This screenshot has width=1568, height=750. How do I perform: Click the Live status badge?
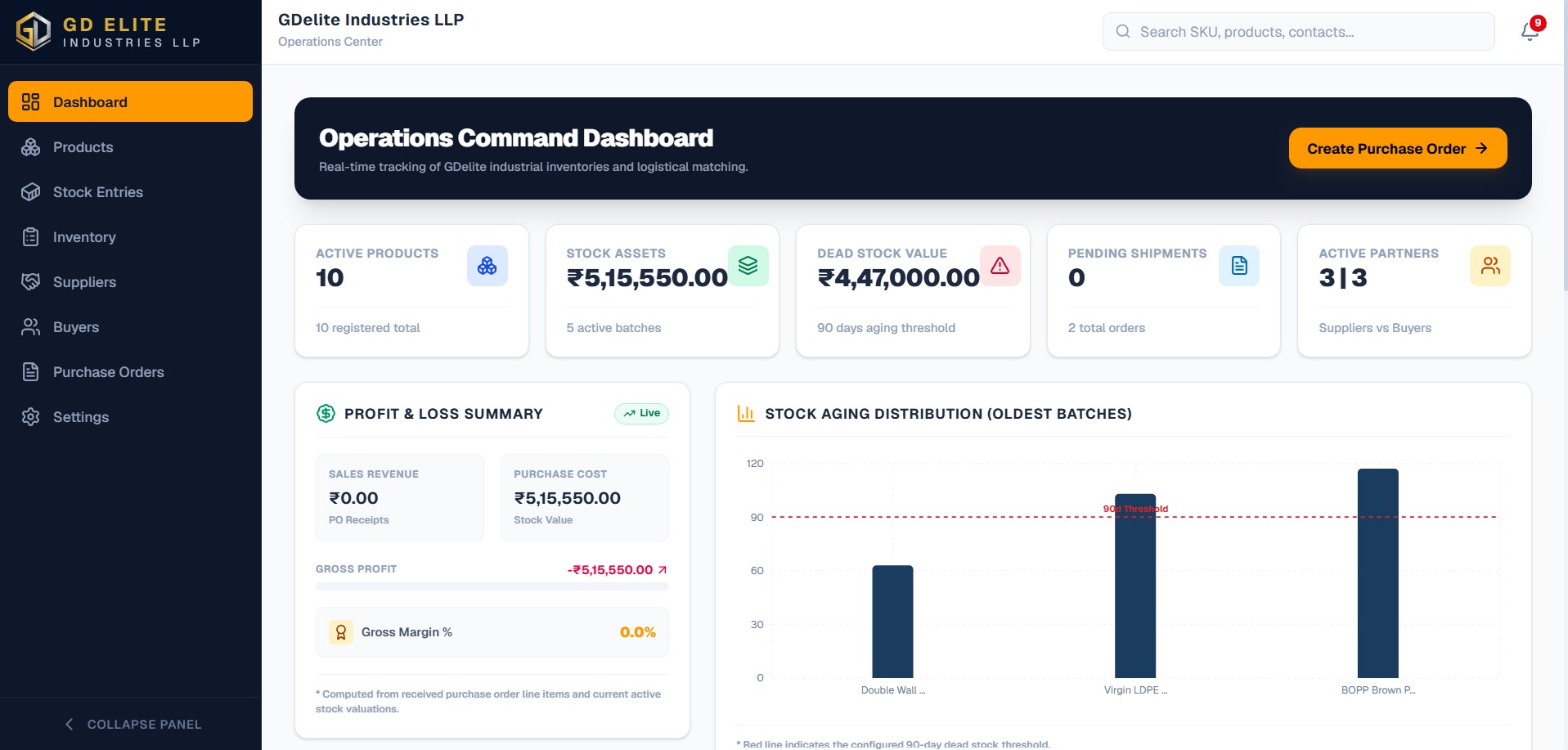[641, 413]
